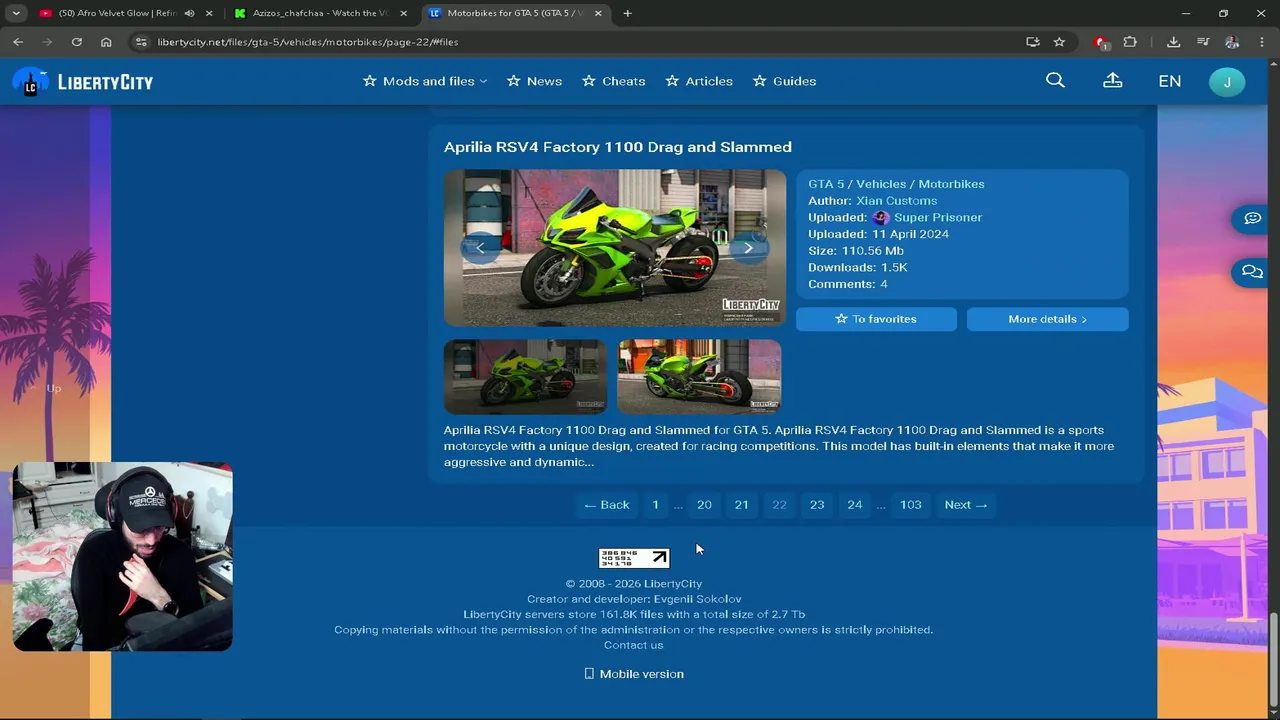Show previous image of Aprilia slideshow
Image resolution: width=1280 pixels, height=720 pixels.
480,248
